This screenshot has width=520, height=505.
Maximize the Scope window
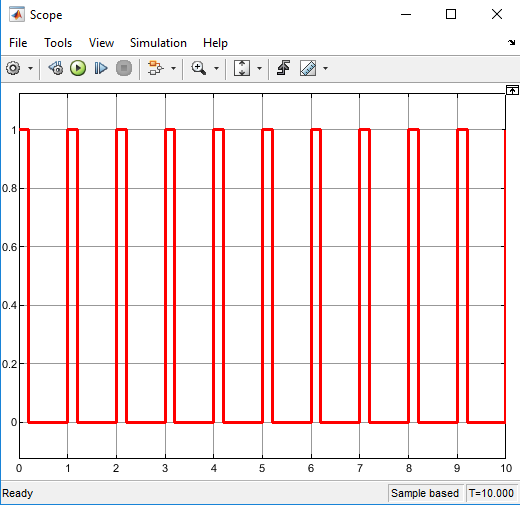point(451,14)
